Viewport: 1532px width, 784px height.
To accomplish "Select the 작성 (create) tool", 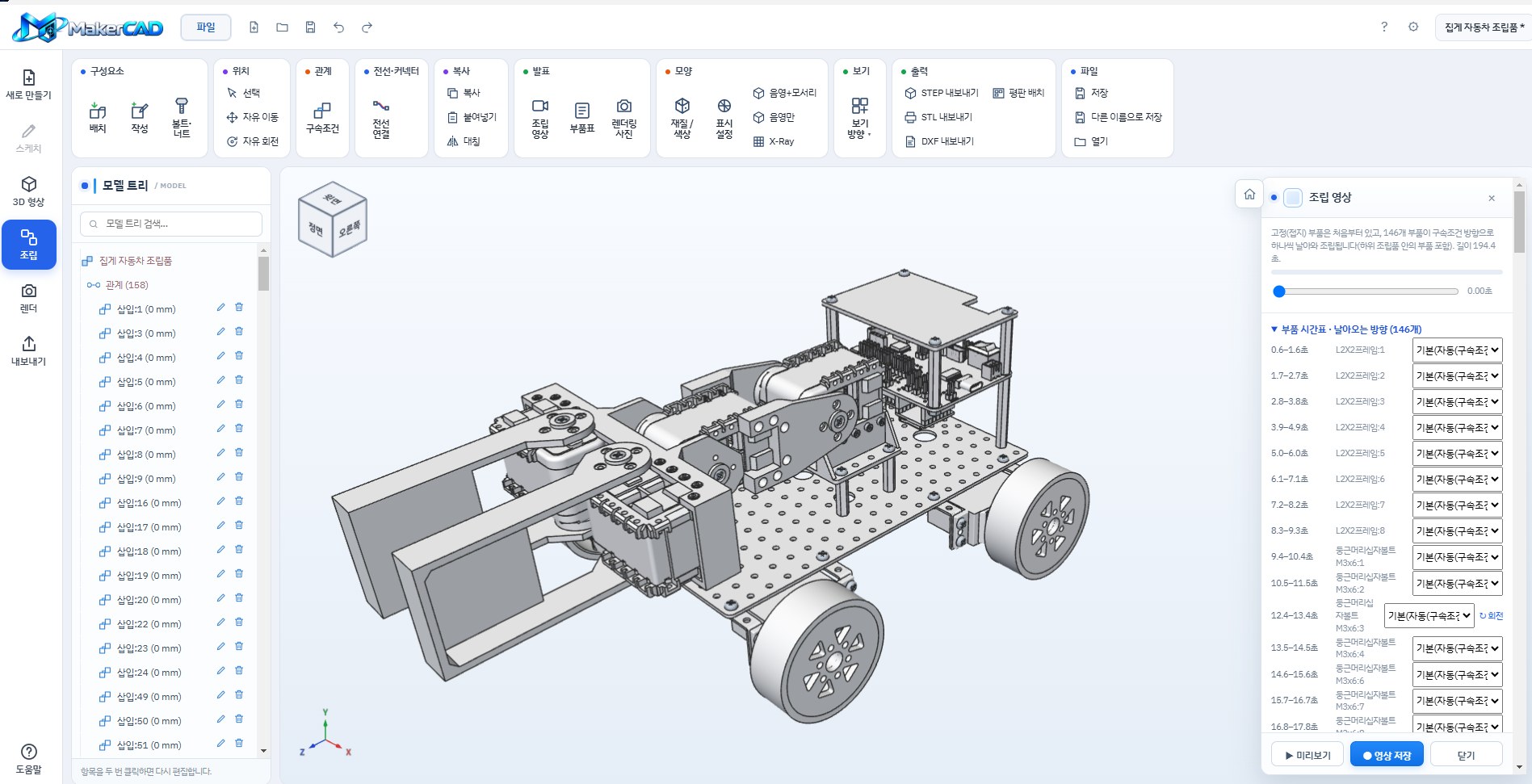I will [x=140, y=117].
